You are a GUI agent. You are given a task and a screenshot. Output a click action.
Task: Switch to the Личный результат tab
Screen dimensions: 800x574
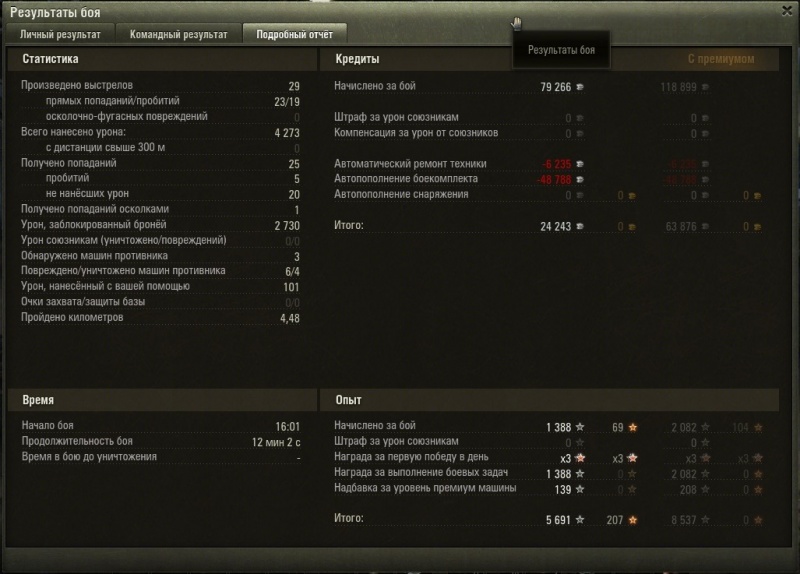[60, 34]
